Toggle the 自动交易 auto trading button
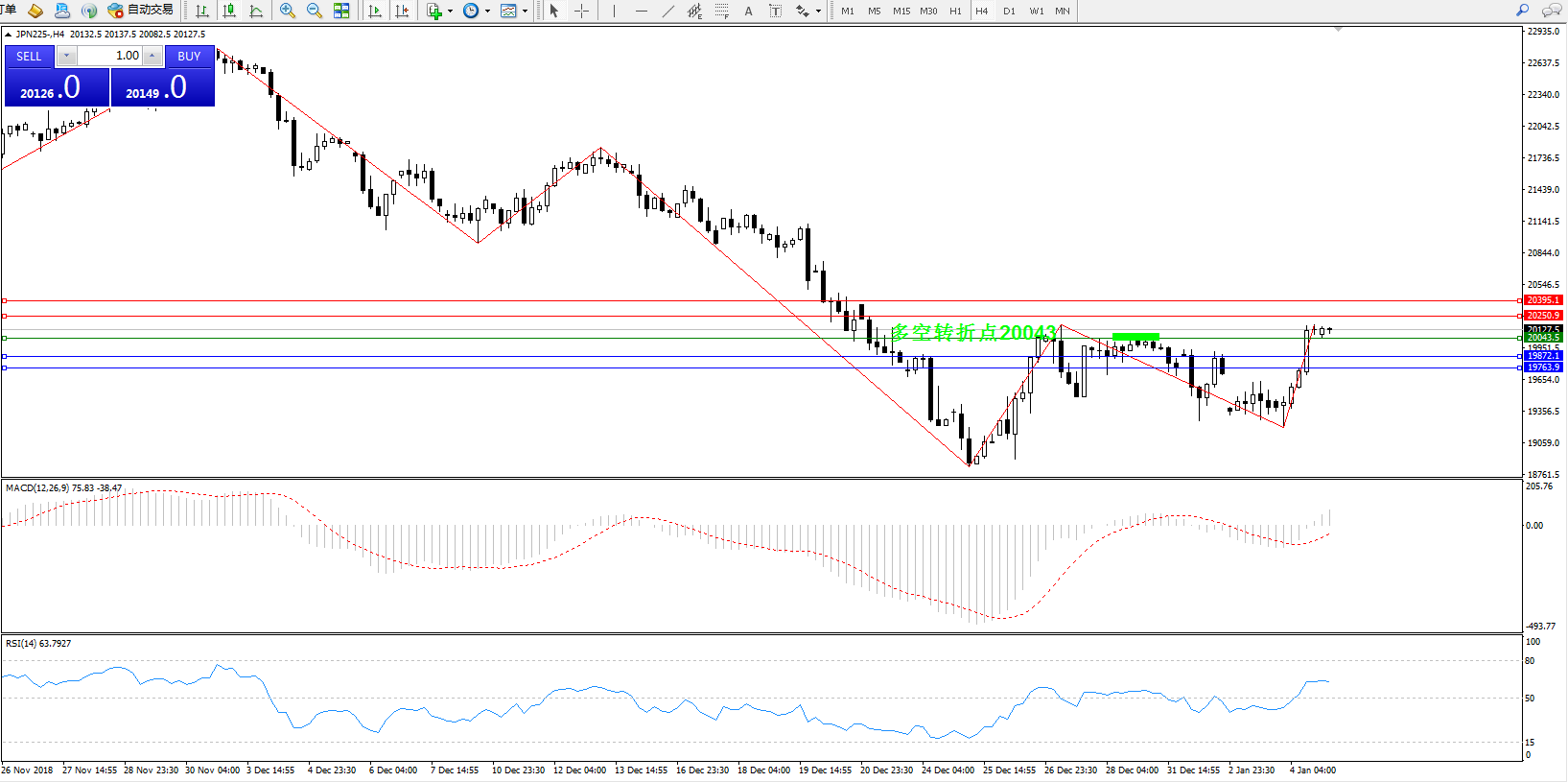The width and height of the screenshot is (1568, 782). (141, 11)
